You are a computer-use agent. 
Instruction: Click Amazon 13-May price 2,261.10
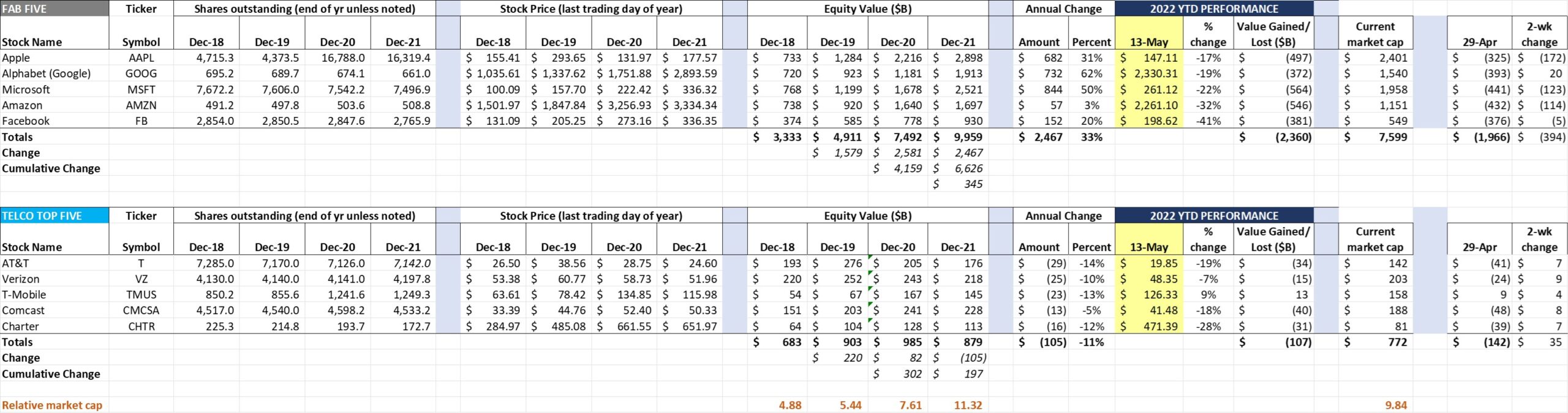point(1149,105)
